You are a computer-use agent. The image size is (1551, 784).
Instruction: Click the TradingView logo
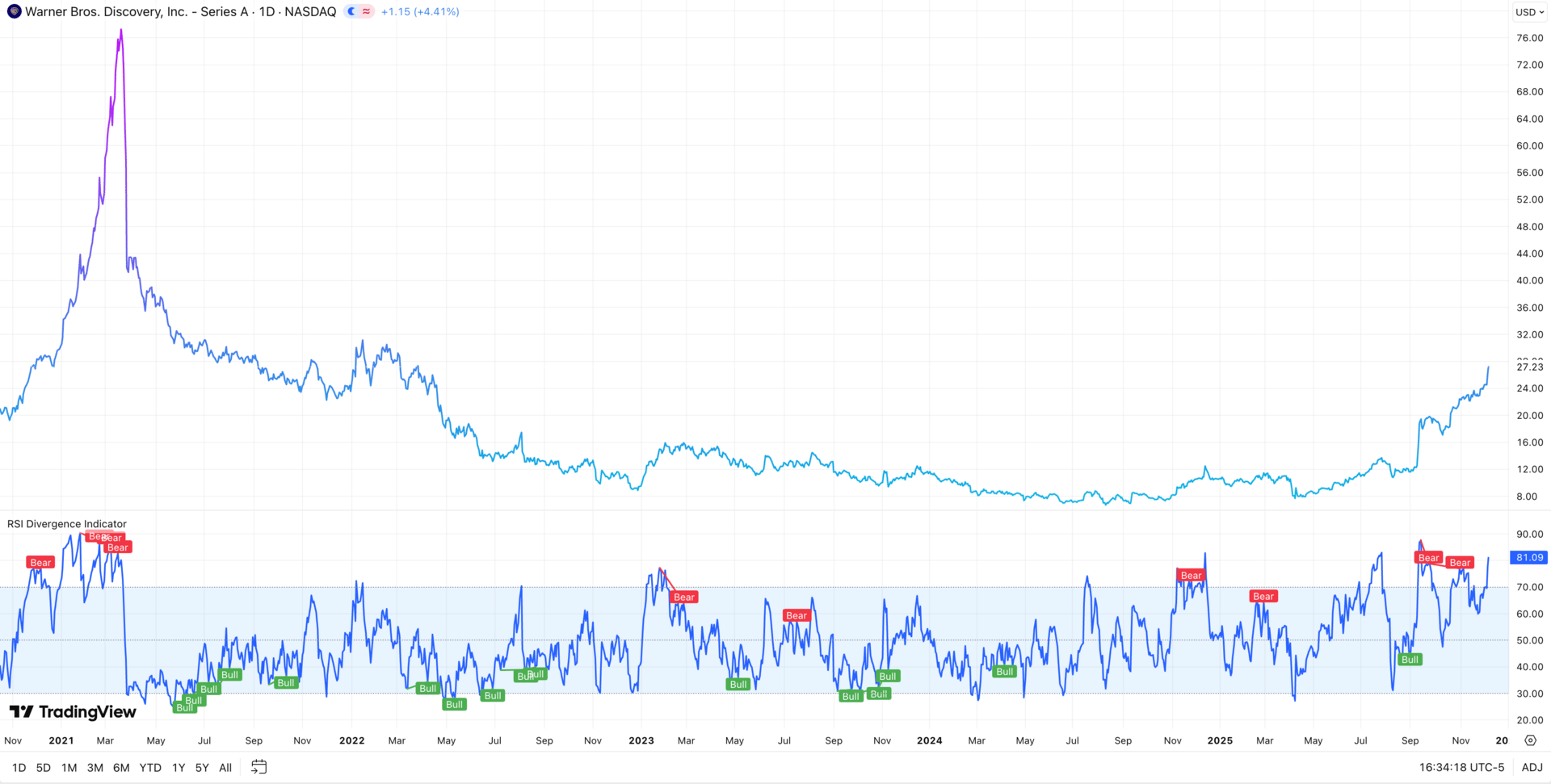[x=73, y=711]
